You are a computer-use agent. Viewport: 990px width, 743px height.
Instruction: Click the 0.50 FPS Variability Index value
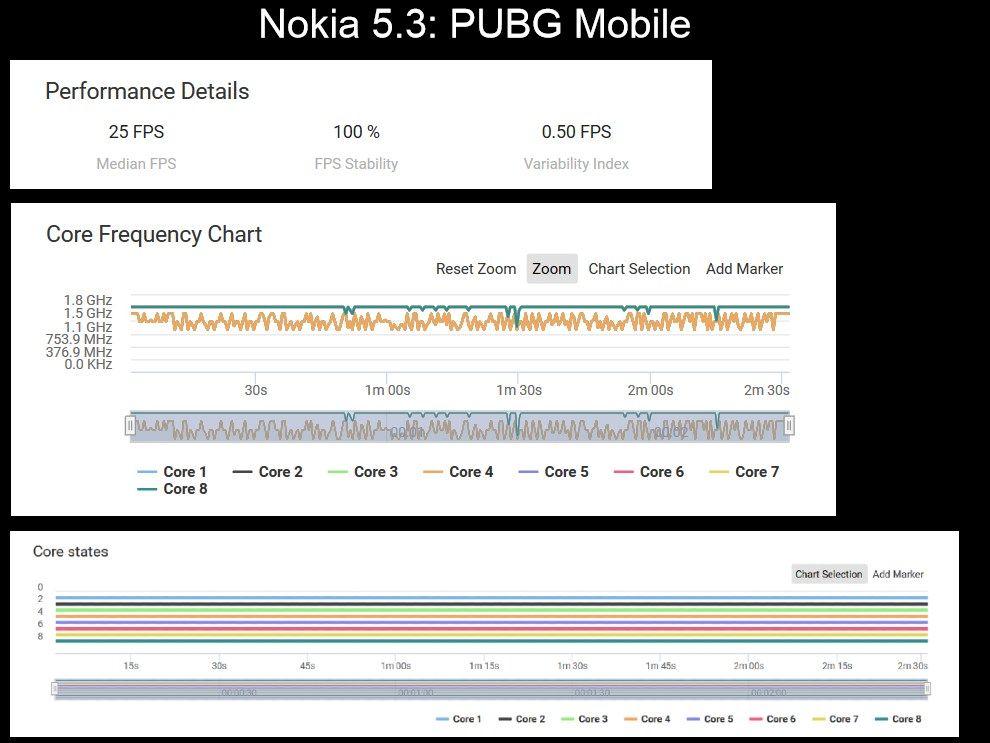click(x=576, y=132)
